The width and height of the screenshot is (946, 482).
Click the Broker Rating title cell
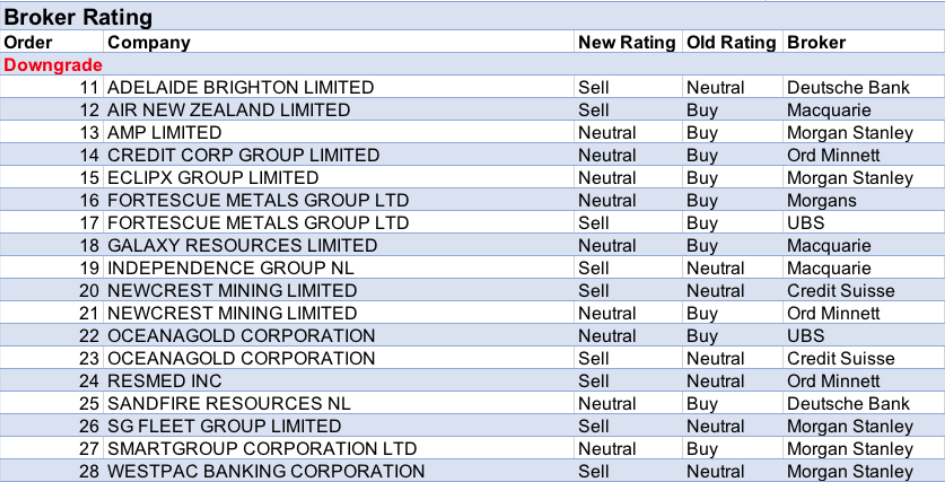[x=79, y=17]
